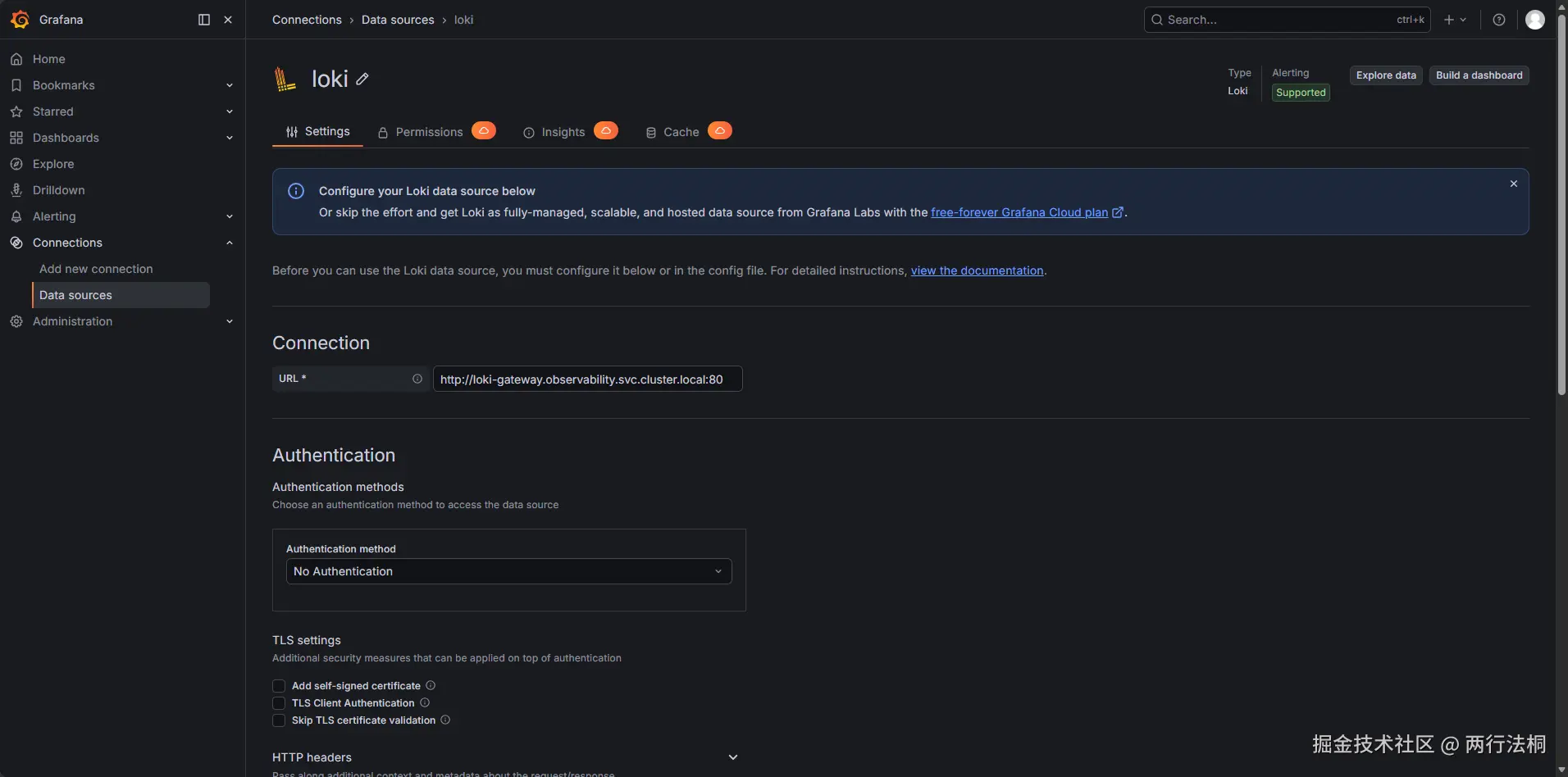
Task: Collapse the Connections section chevron
Action: [230, 243]
